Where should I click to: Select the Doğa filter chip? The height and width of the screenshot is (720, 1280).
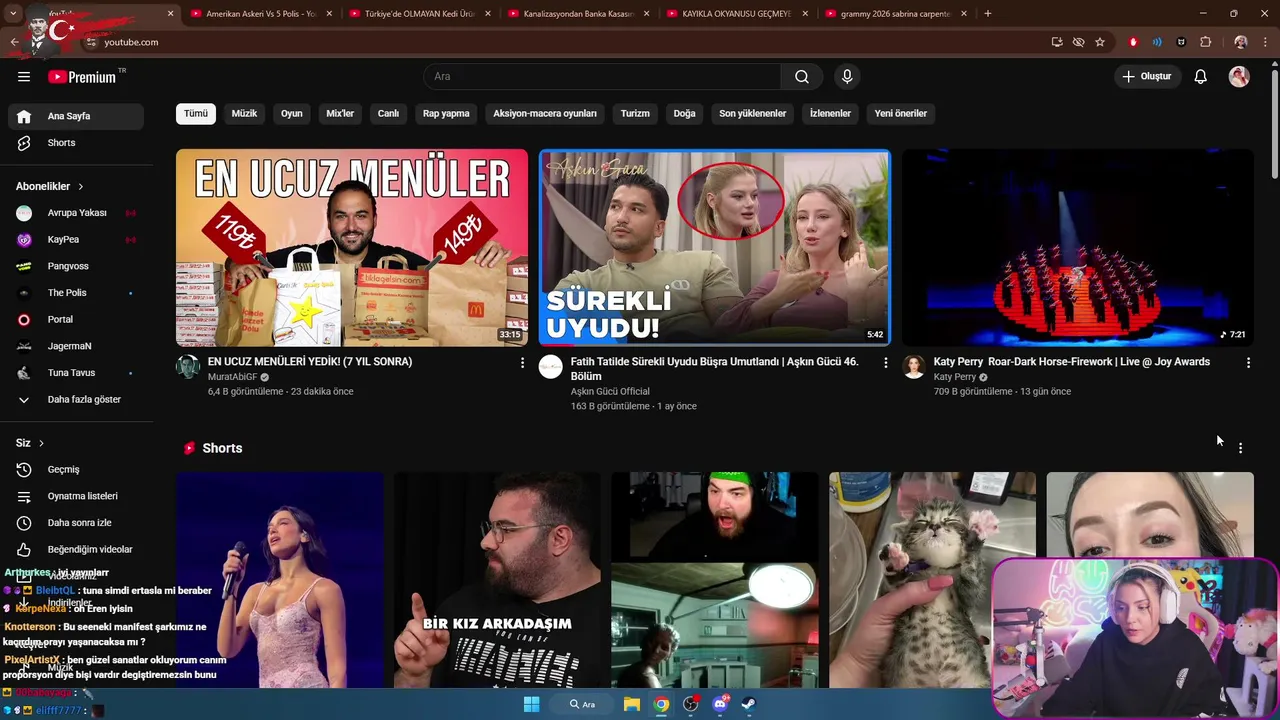coord(684,114)
